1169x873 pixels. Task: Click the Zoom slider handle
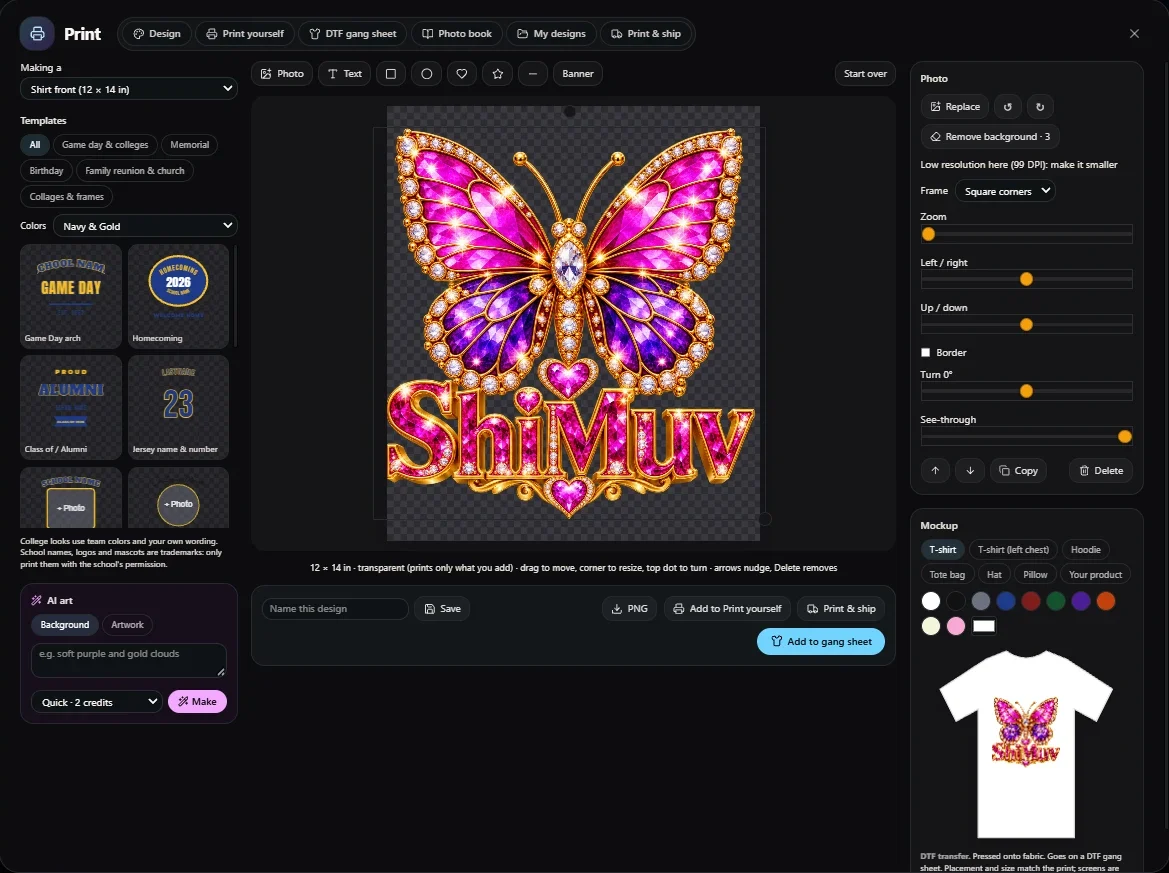coord(928,234)
